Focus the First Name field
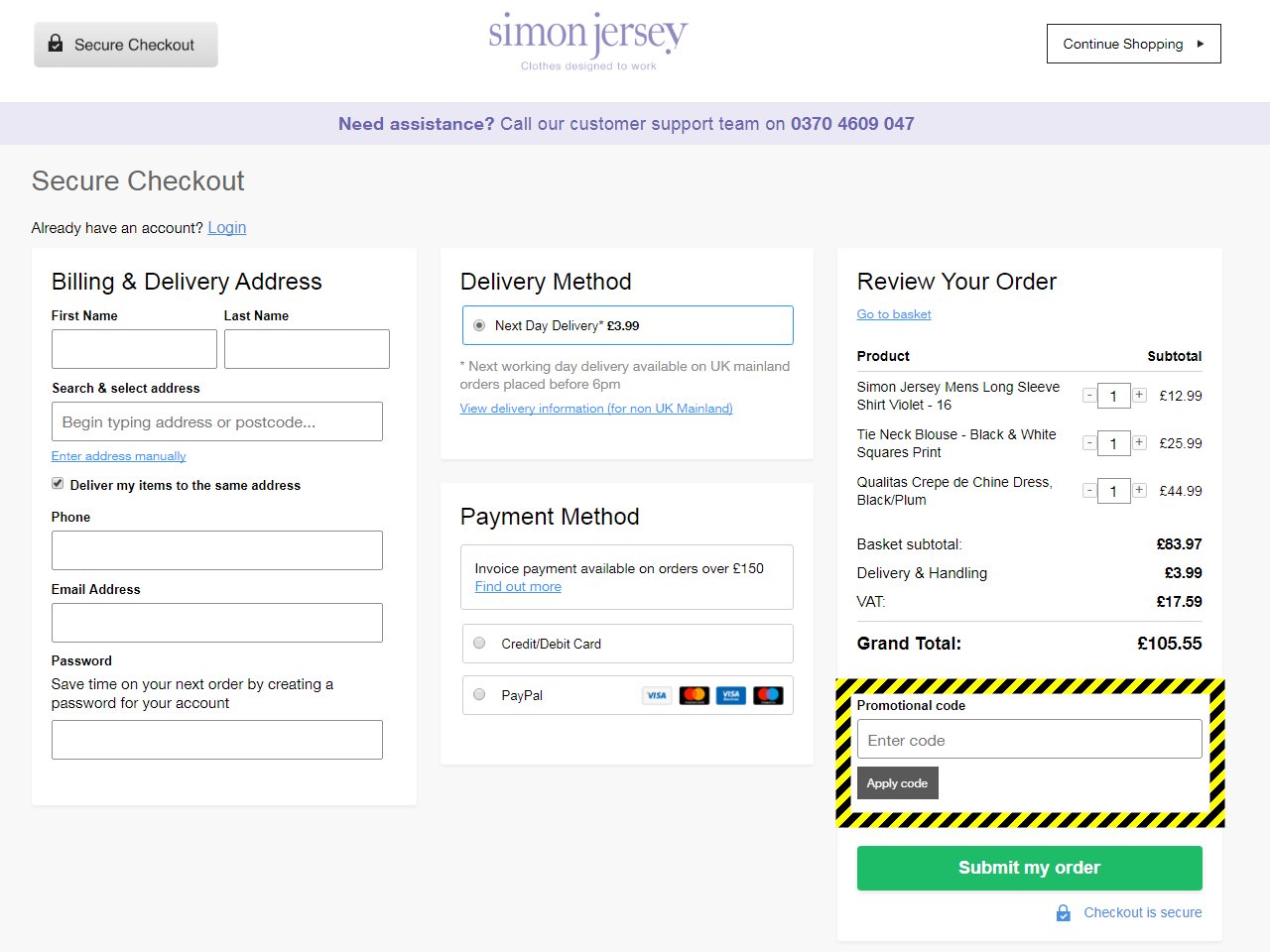The image size is (1270, 952). (134, 349)
